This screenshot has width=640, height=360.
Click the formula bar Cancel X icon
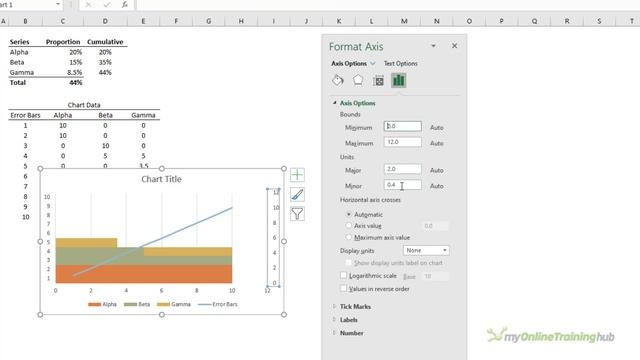click(x=88, y=4)
